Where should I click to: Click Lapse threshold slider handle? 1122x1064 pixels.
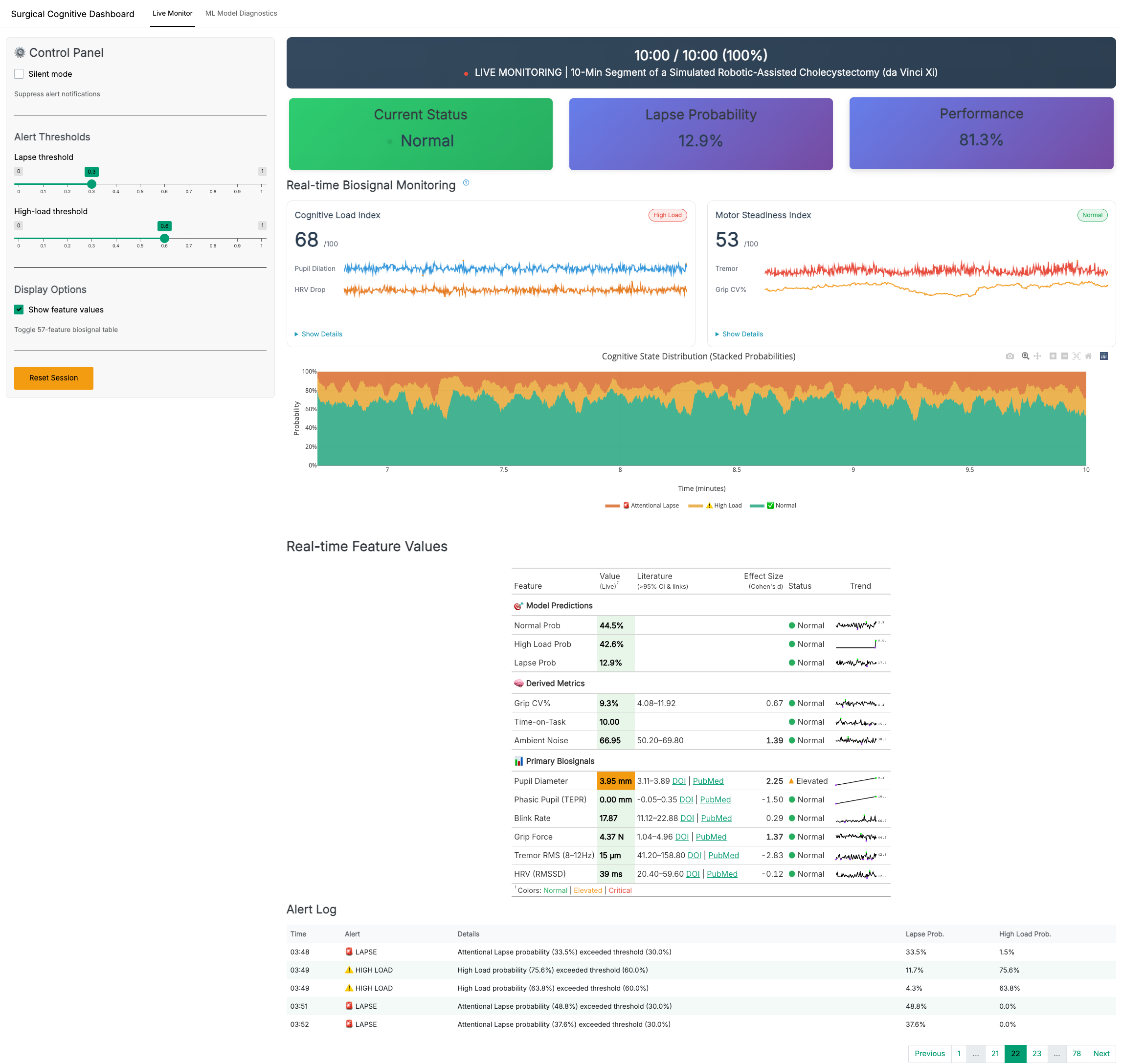click(91, 184)
